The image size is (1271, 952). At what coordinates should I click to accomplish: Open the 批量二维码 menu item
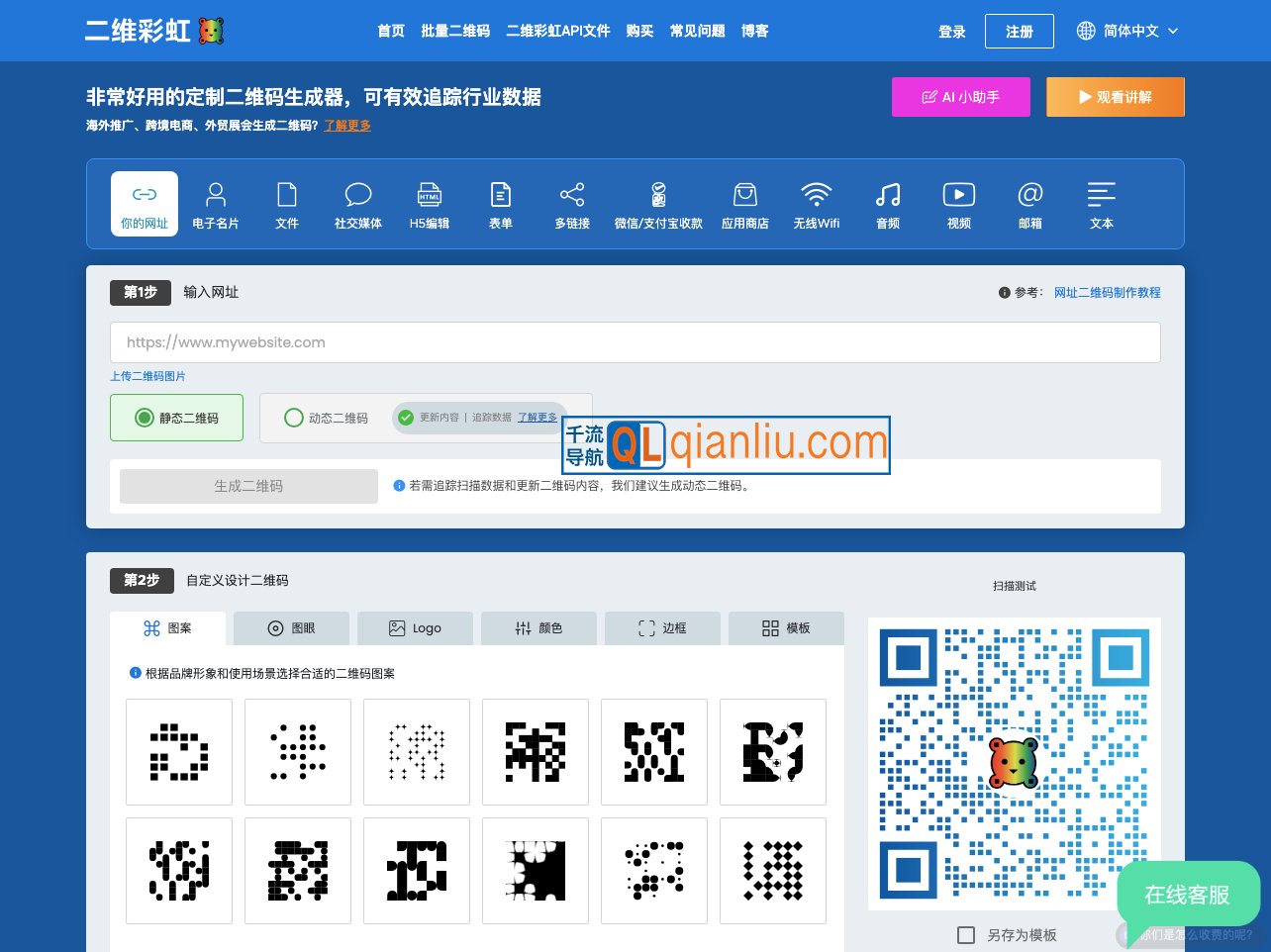click(454, 31)
